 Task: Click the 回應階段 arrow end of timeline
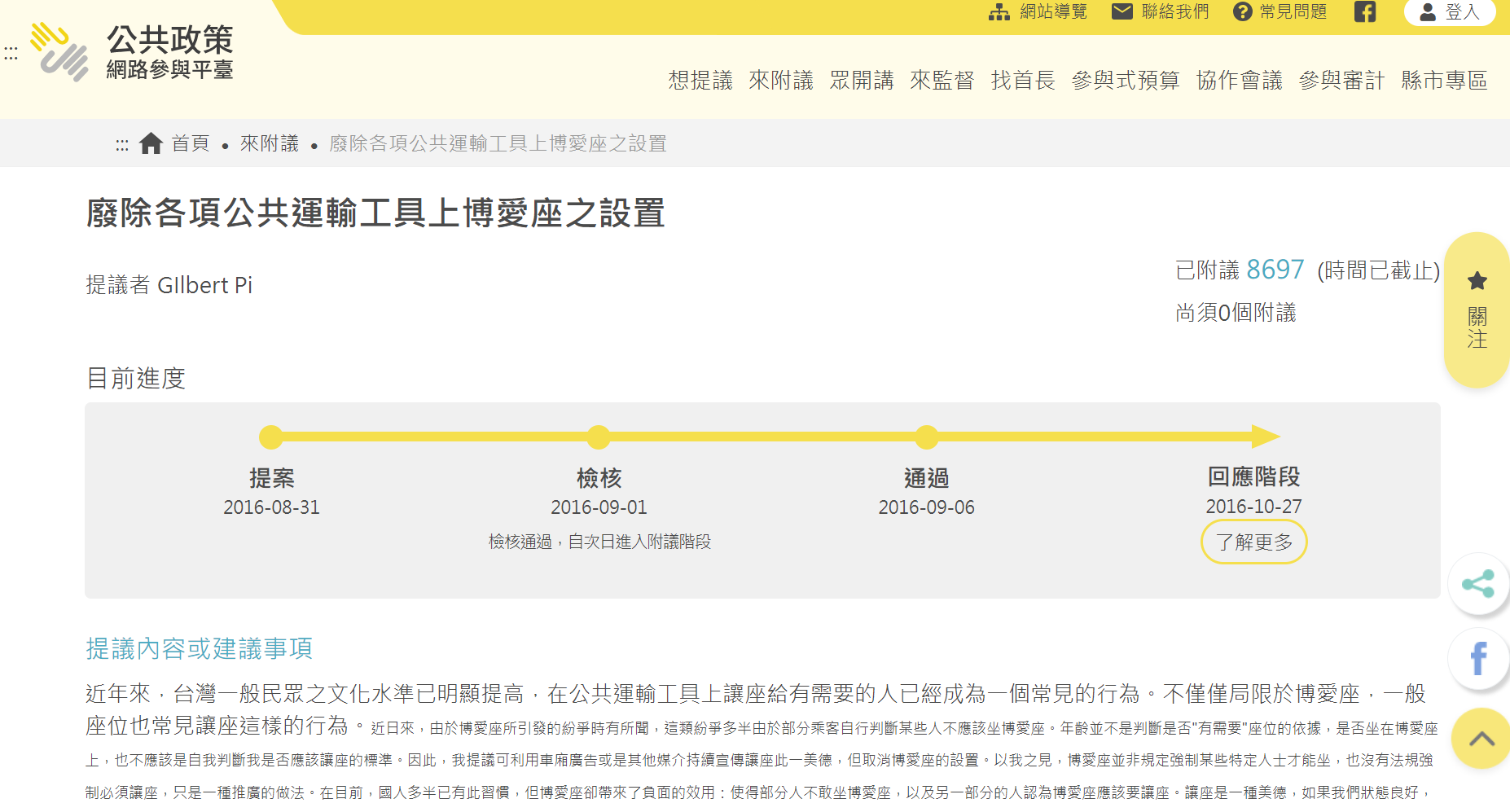pyautogui.click(x=1265, y=437)
